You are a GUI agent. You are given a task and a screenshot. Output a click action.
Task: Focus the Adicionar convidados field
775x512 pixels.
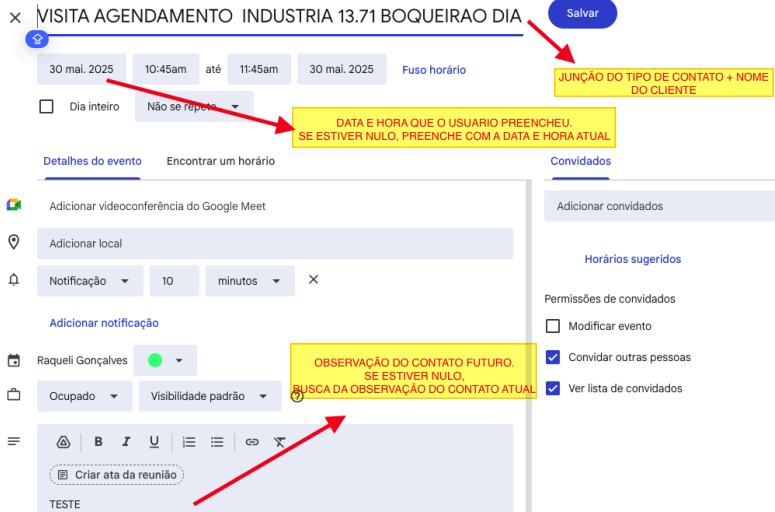point(659,206)
